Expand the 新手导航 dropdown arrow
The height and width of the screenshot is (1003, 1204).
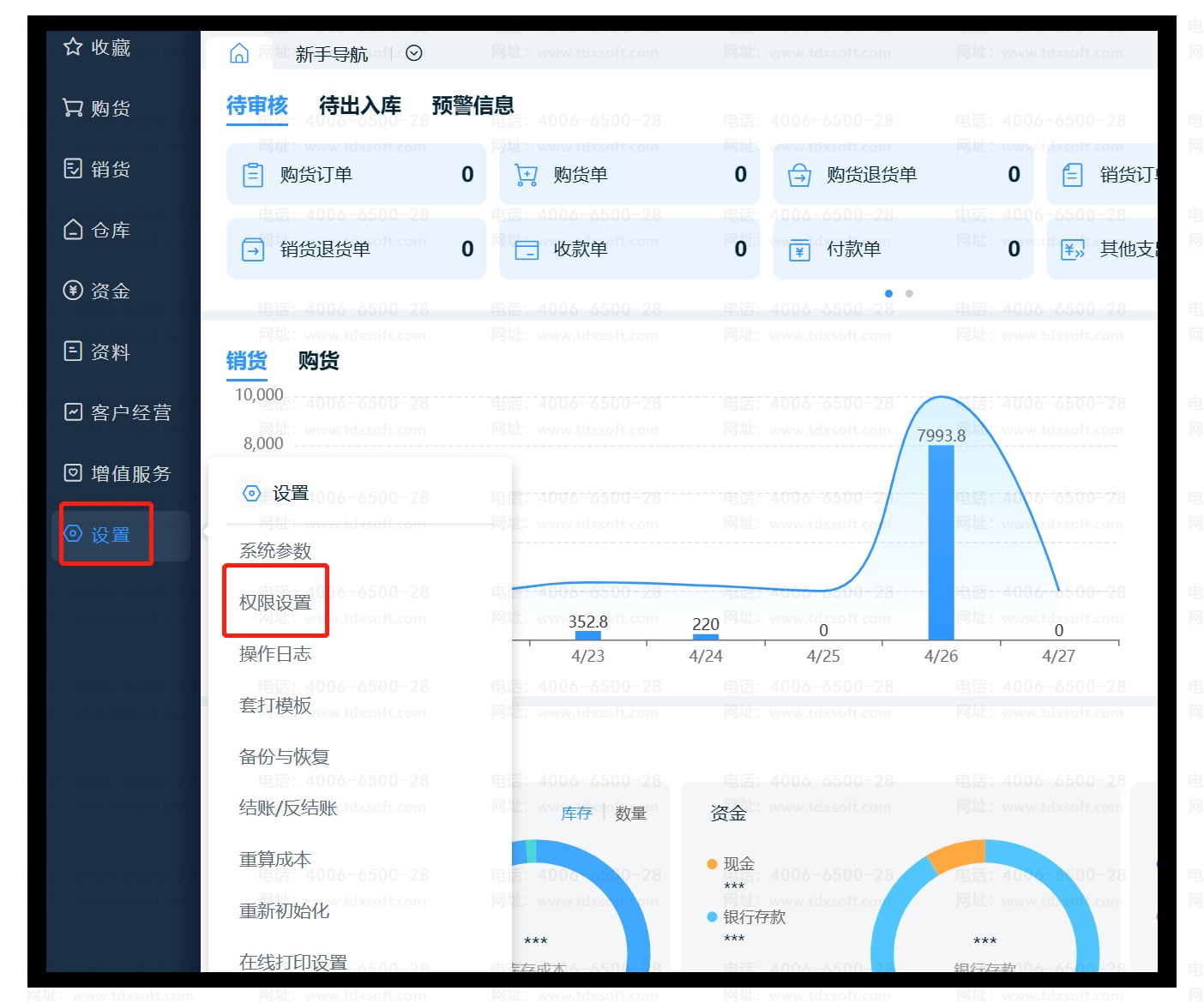pos(414,53)
